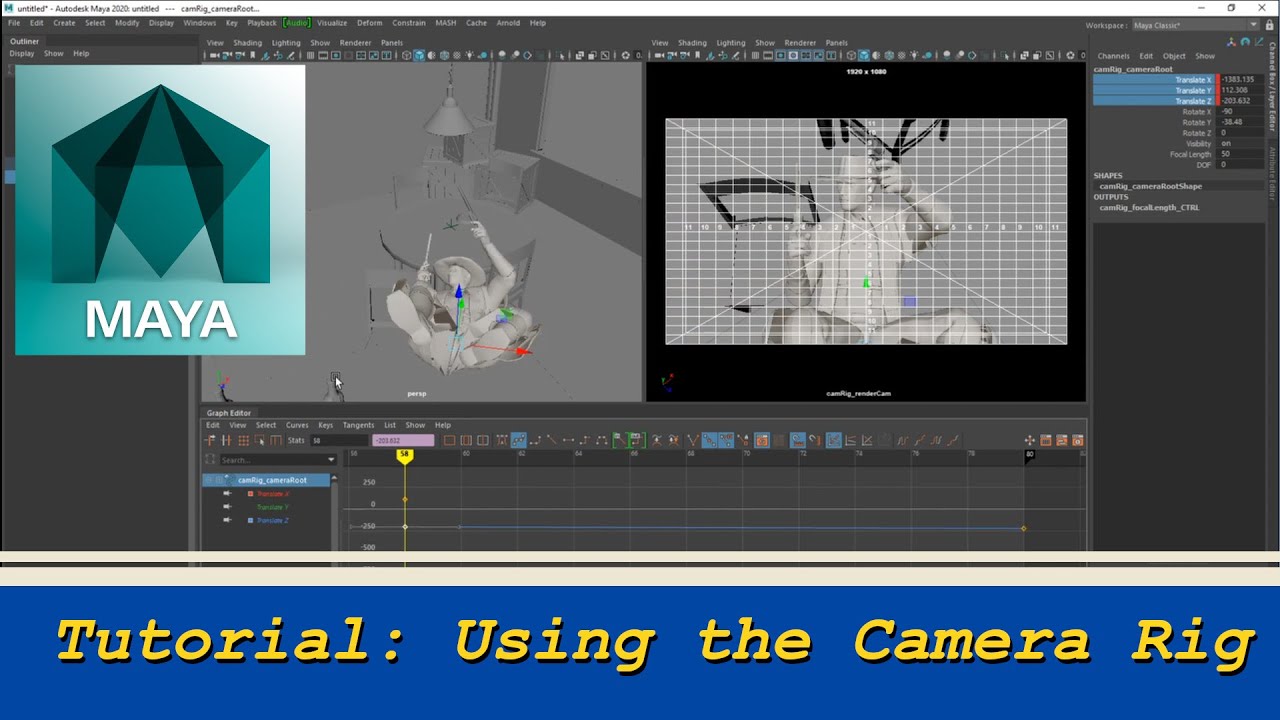
Task: Click the Graph Editor Pre-Infinity Cycle icon
Action: point(903,440)
